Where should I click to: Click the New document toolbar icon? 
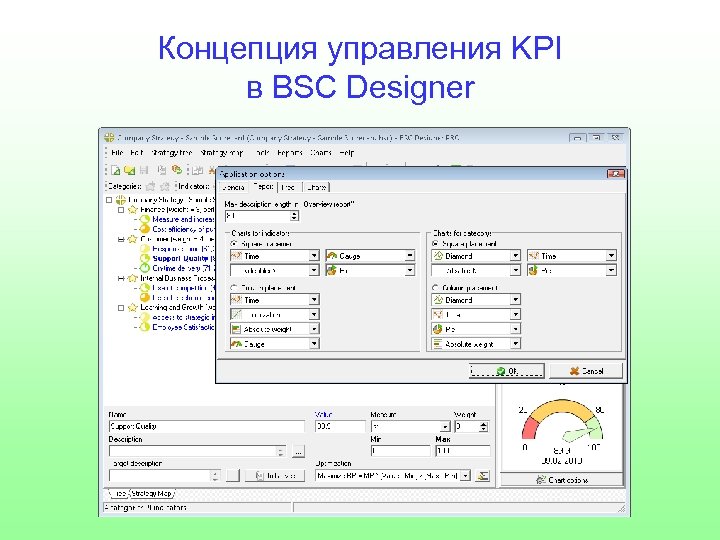point(116,170)
